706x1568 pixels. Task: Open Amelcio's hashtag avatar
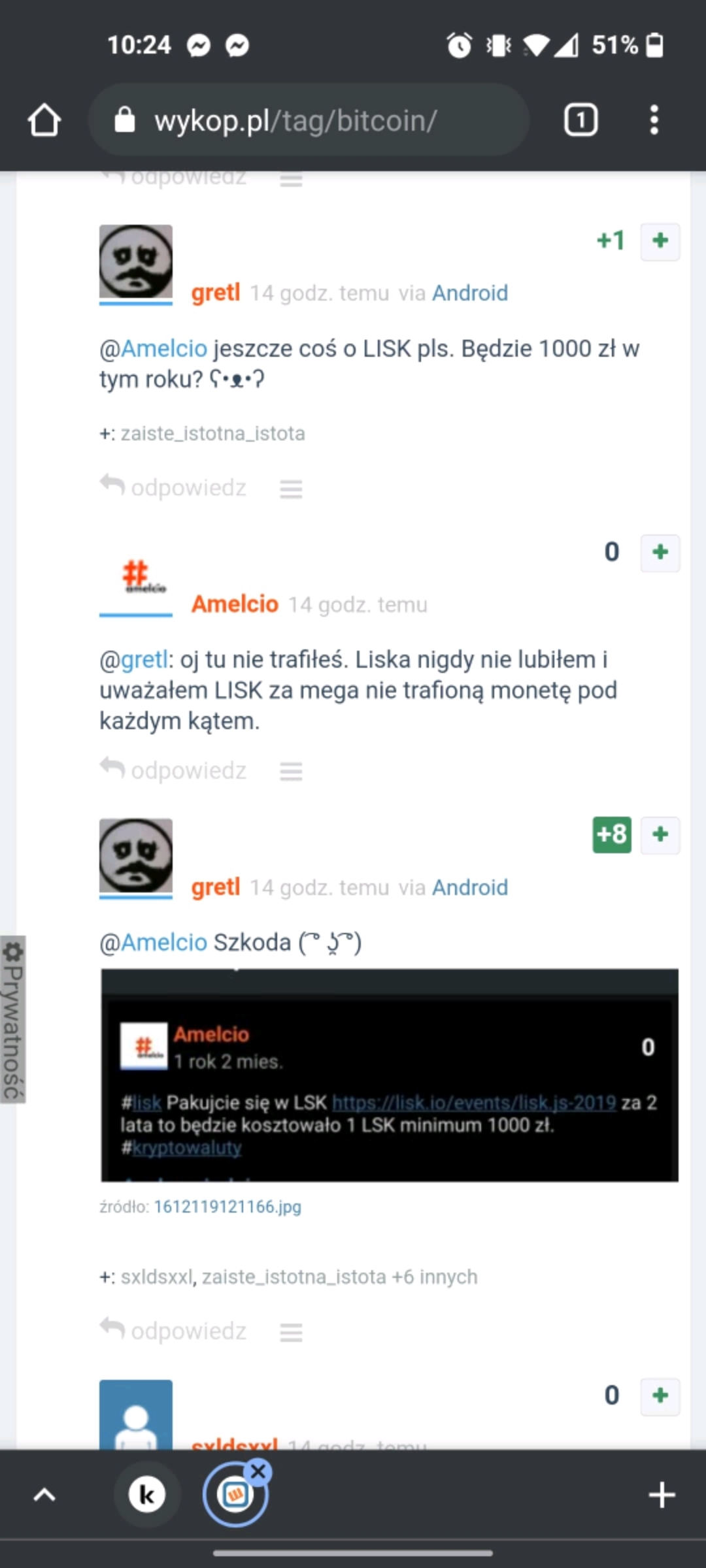pyautogui.click(x=136, y=576)
